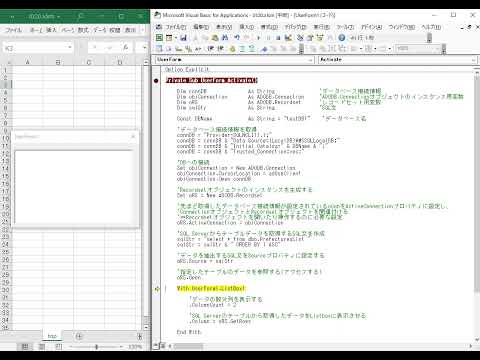Click the 'oRS.Open' code line
Screen dimensions: 480x360
189,277
